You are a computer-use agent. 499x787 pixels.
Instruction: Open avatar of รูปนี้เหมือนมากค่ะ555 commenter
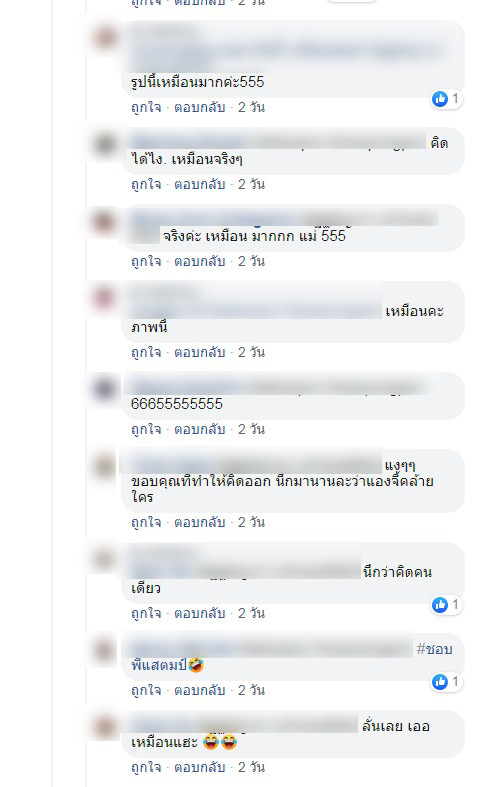(105, 38)
